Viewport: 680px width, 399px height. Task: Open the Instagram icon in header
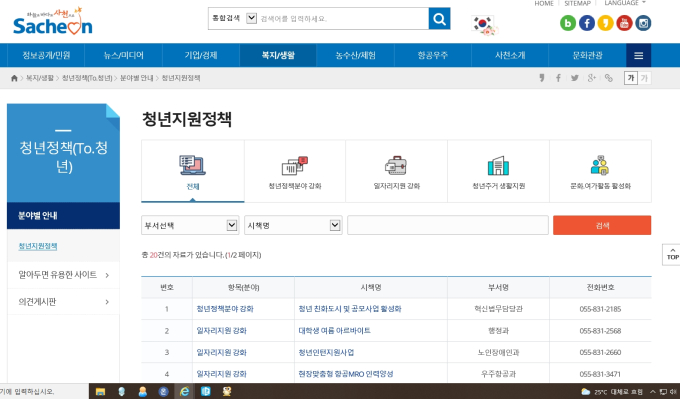643,23
